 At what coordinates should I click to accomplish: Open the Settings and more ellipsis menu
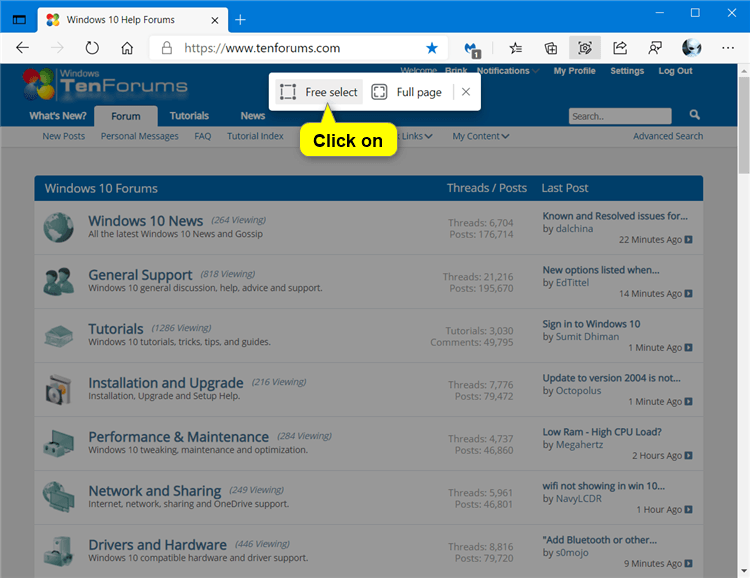(728, 48)
